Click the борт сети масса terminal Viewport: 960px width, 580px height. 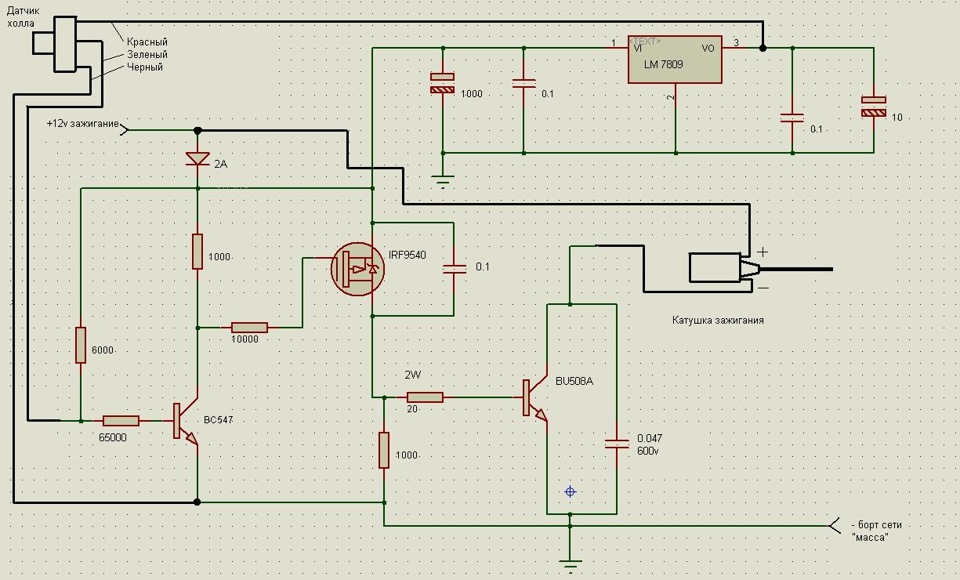(x=835, y=525)
